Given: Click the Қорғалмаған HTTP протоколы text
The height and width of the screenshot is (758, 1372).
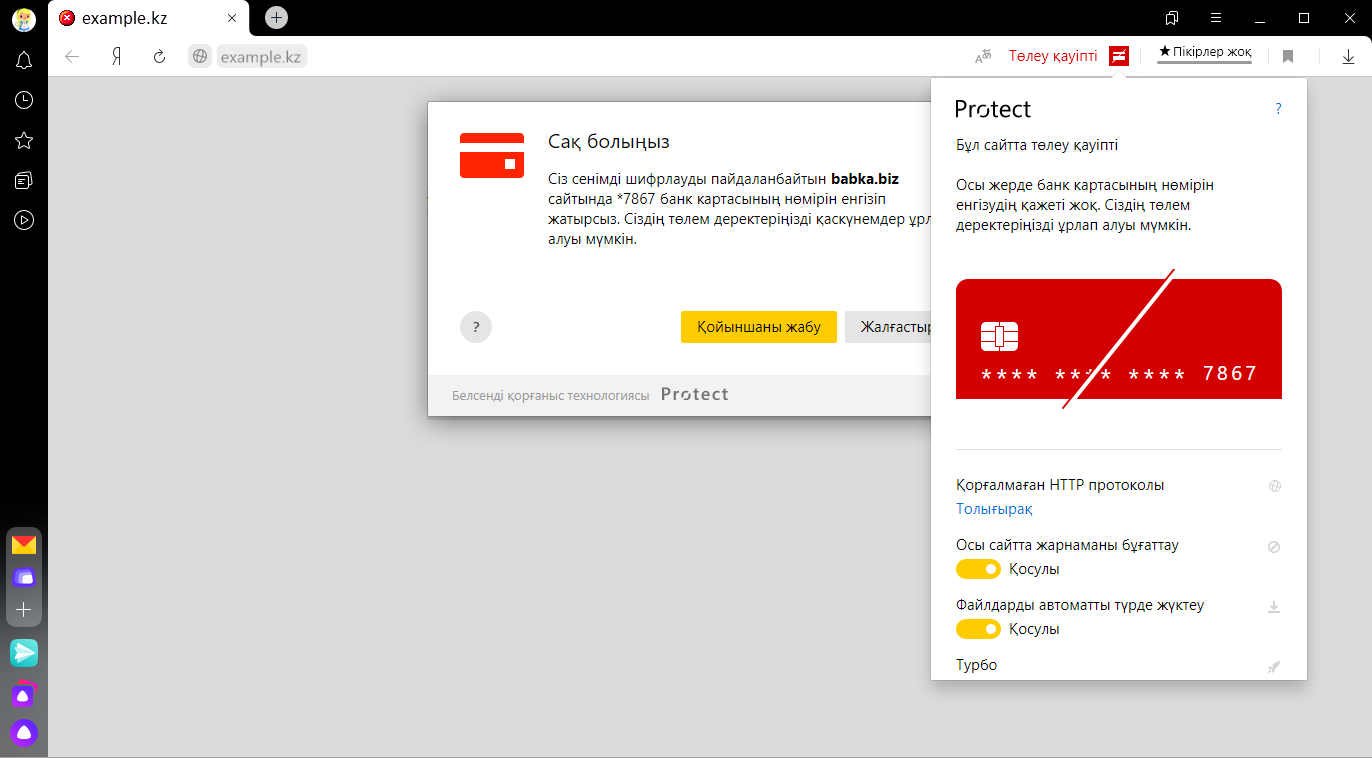Looking at the screenshot, I should tap(1060, 485).
